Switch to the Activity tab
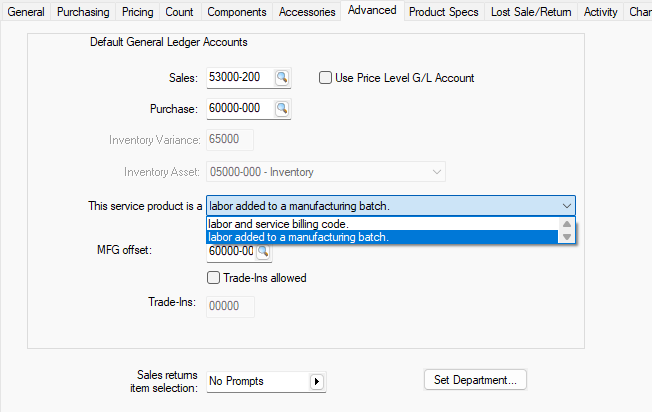652x412 pixels. tap(600, 12)
